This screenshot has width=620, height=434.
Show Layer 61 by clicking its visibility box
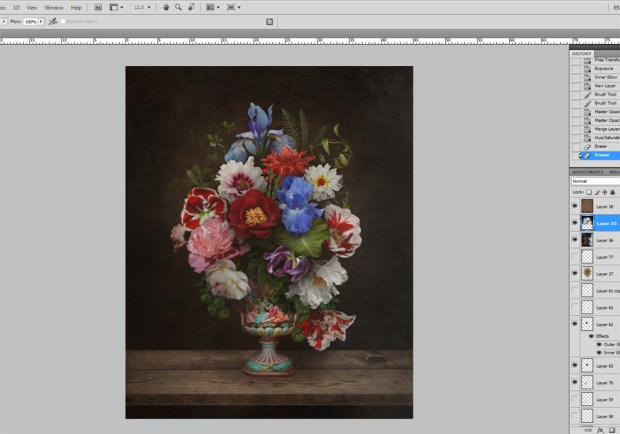coord(575,307)
